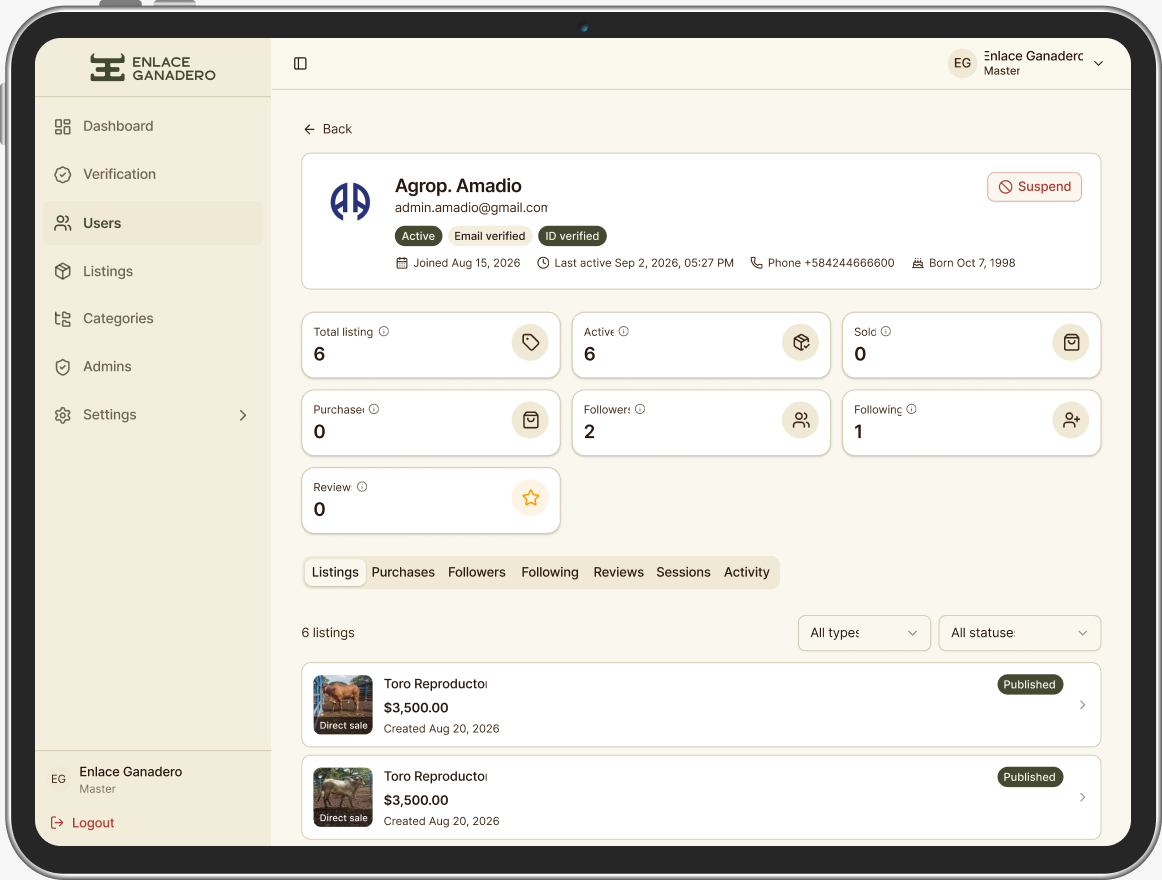Open Dashboard from the sidebar

[153, 127]
